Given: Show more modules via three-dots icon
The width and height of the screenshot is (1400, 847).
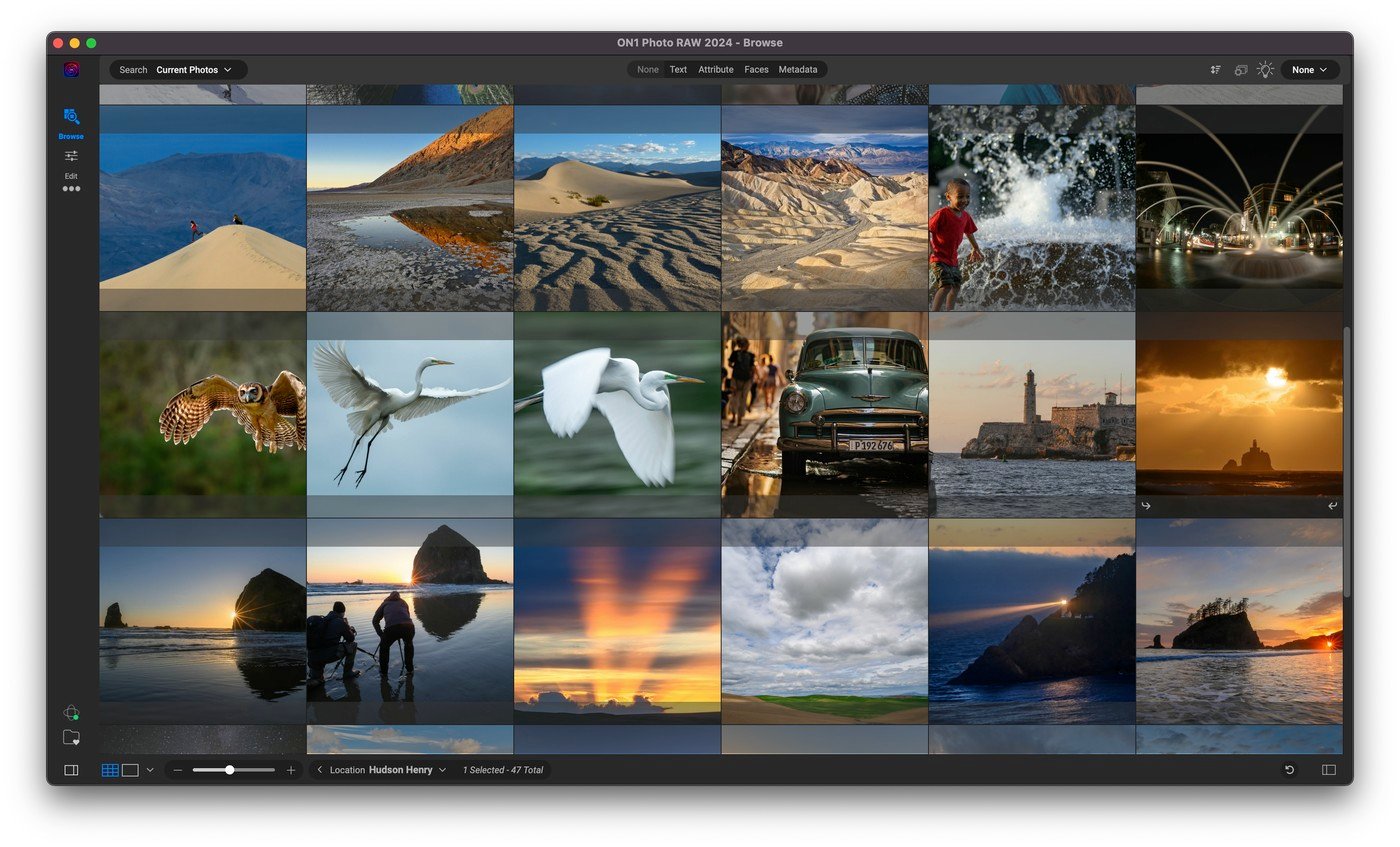Looking at the screenshot, I should coord(71,189).
